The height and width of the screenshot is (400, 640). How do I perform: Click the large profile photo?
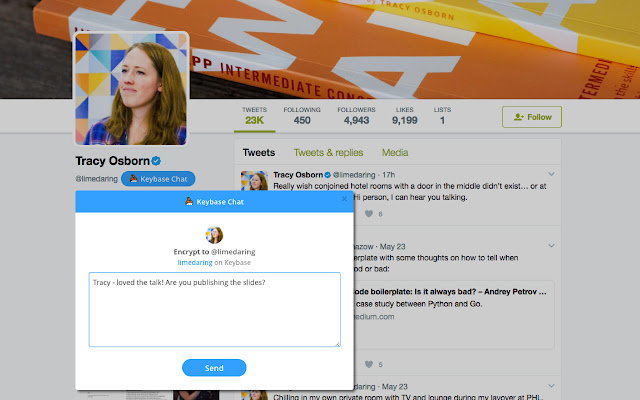pyautogui.click(x=131, y=89)
